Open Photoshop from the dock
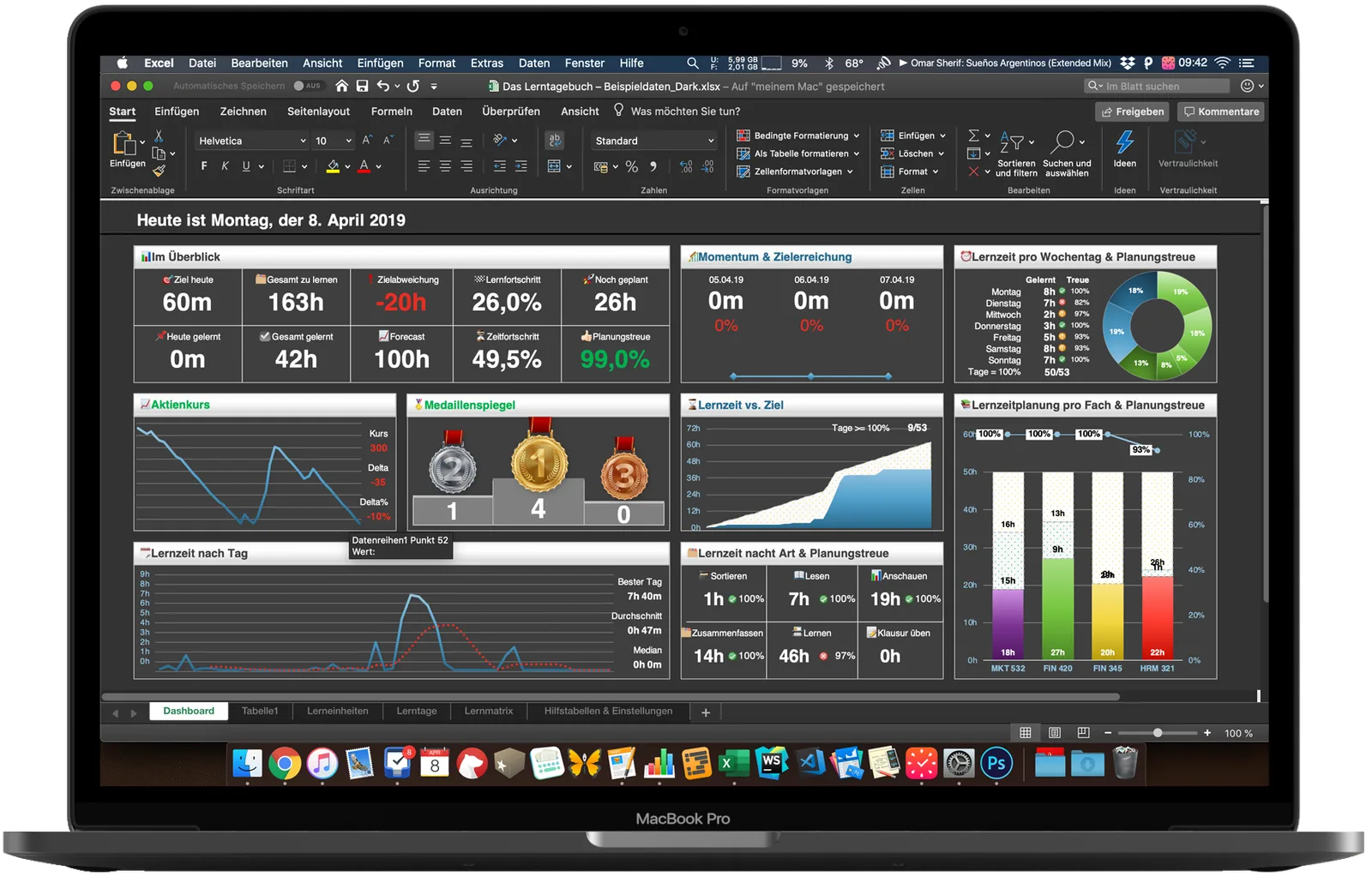This screenshot has height=877, width=1372. pyautogui.click(x=996, y=763)
